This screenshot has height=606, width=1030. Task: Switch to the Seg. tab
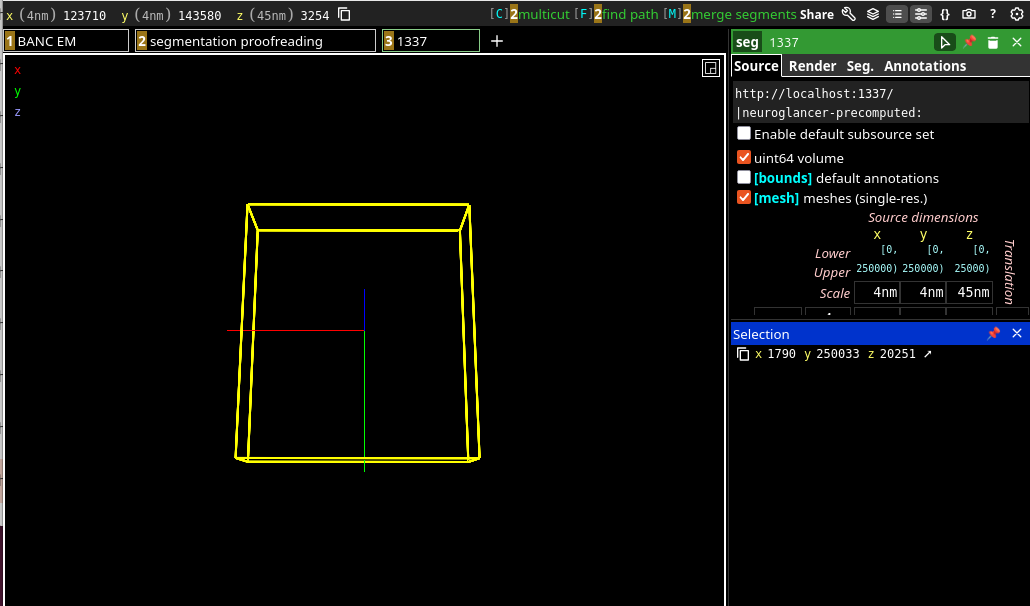pos(860,66)
